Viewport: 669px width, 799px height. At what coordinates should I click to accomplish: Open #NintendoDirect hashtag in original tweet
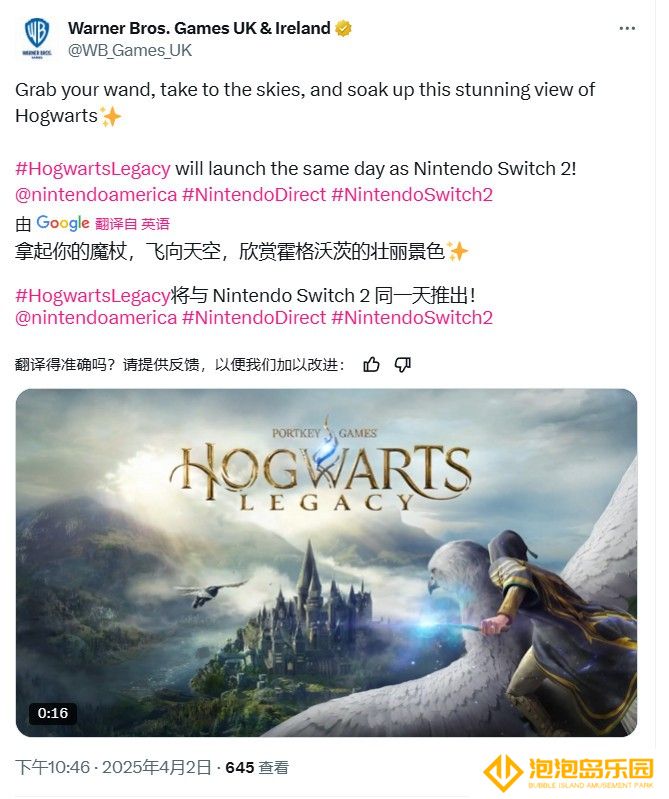click(254, 195)
